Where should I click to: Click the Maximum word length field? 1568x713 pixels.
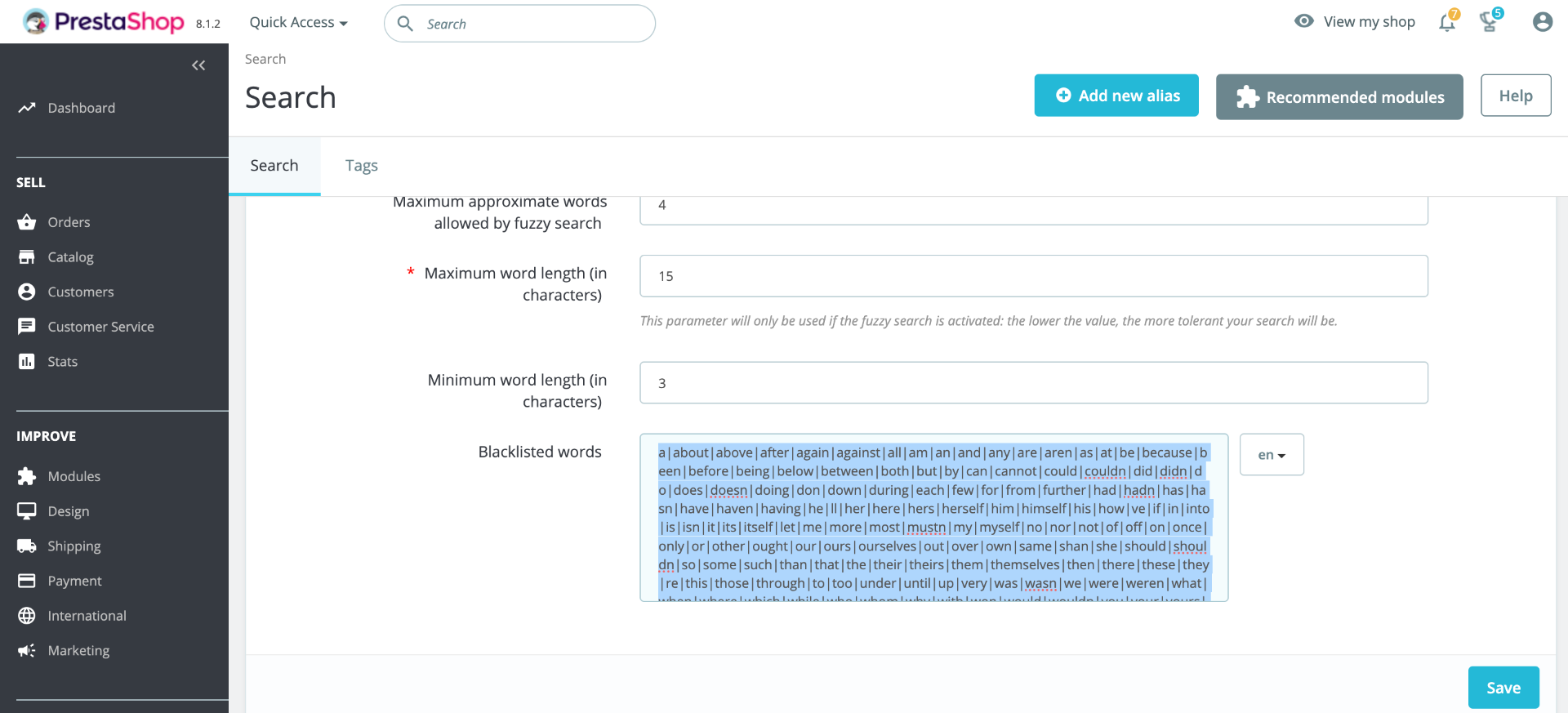click(1033, 276)
